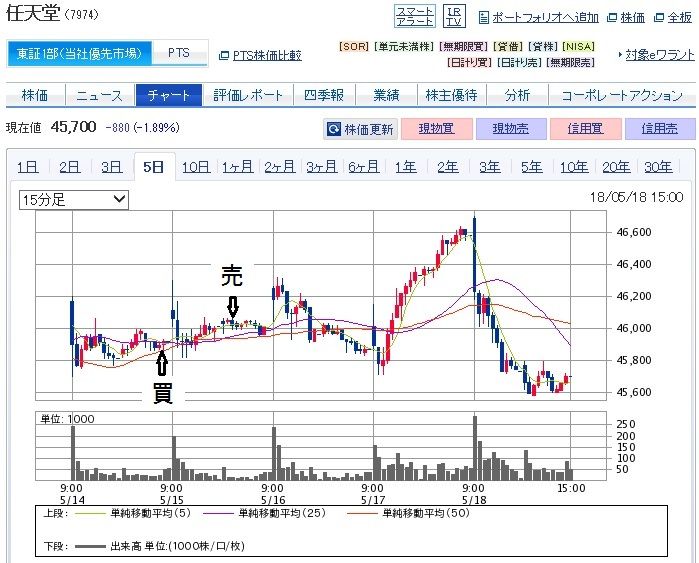Click the [無期限買] label
The height and width of the screenshot is (563, 699).
(x=464, y=46)
